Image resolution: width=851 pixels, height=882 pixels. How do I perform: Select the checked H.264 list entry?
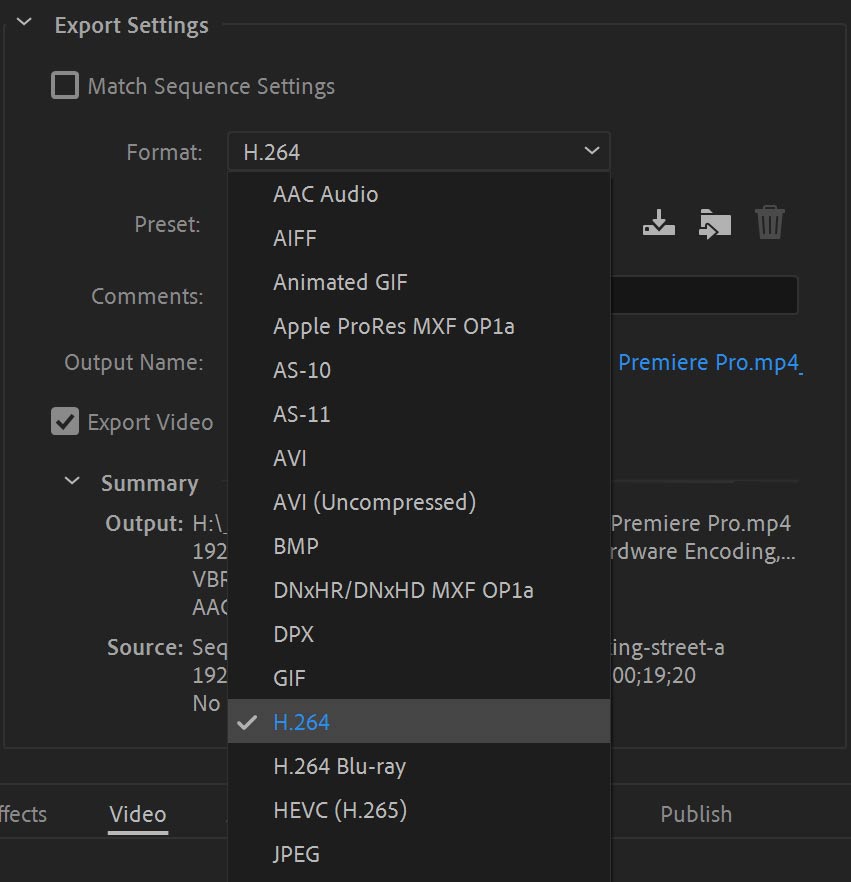[x=418, y=722]
